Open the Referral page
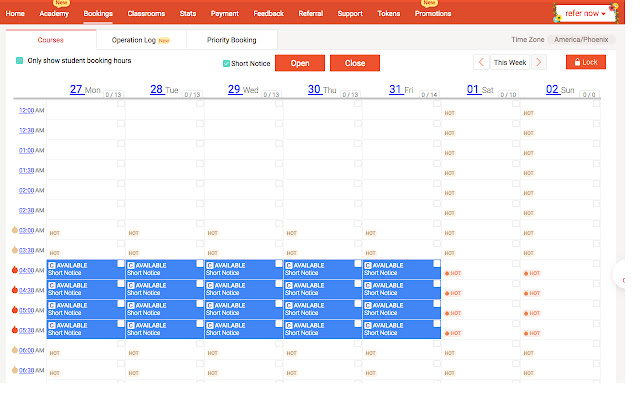The height and width of the screenshot is (400, 640). (x=311, y=13)
